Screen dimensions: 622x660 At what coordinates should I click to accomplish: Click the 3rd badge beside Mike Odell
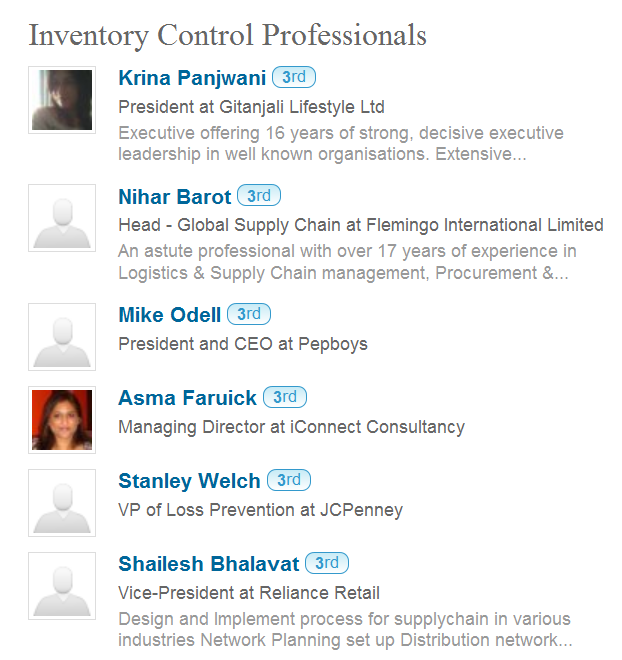point(249,314)
